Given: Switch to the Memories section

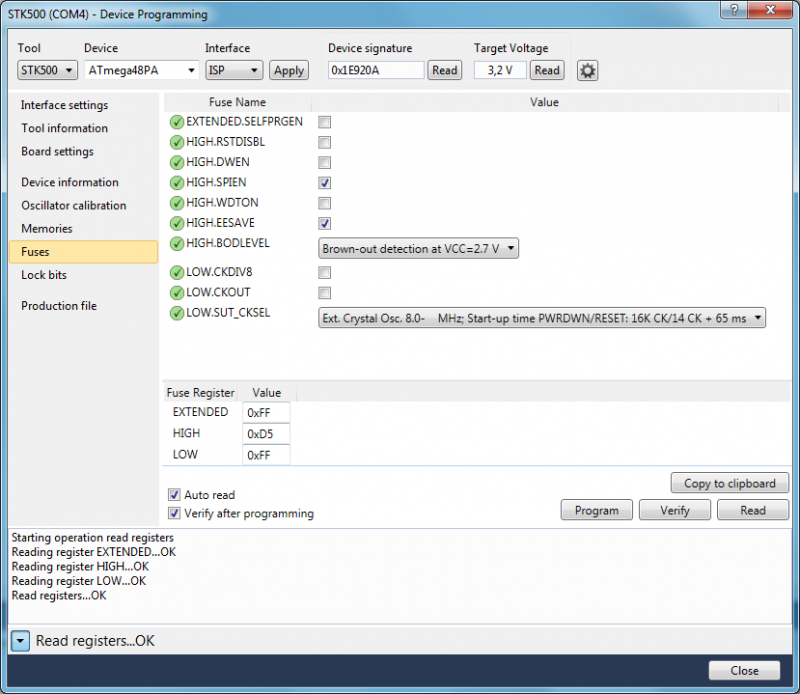Looking at the screenshot, I should pos(47,229).
